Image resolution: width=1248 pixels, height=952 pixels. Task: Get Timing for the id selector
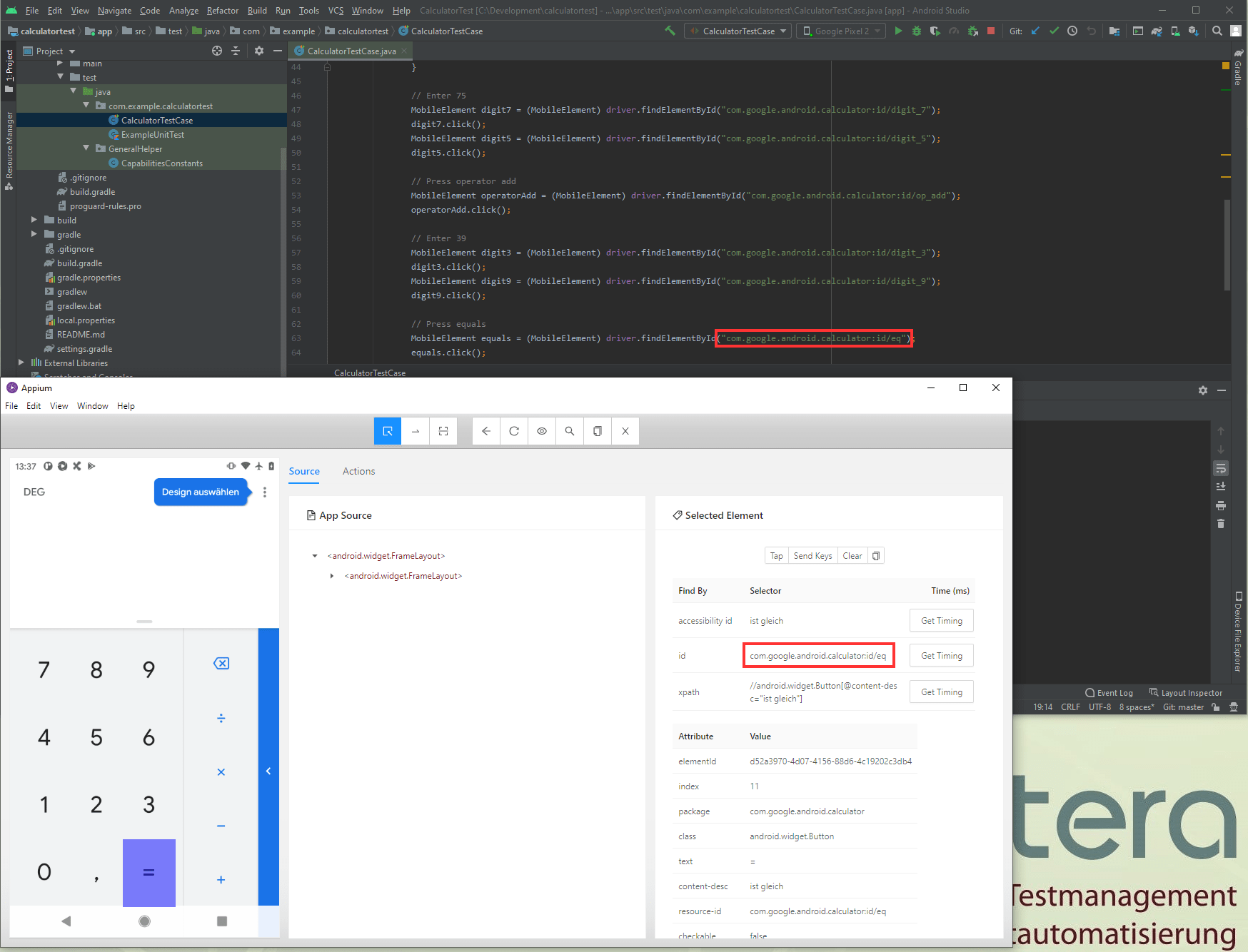941,655
